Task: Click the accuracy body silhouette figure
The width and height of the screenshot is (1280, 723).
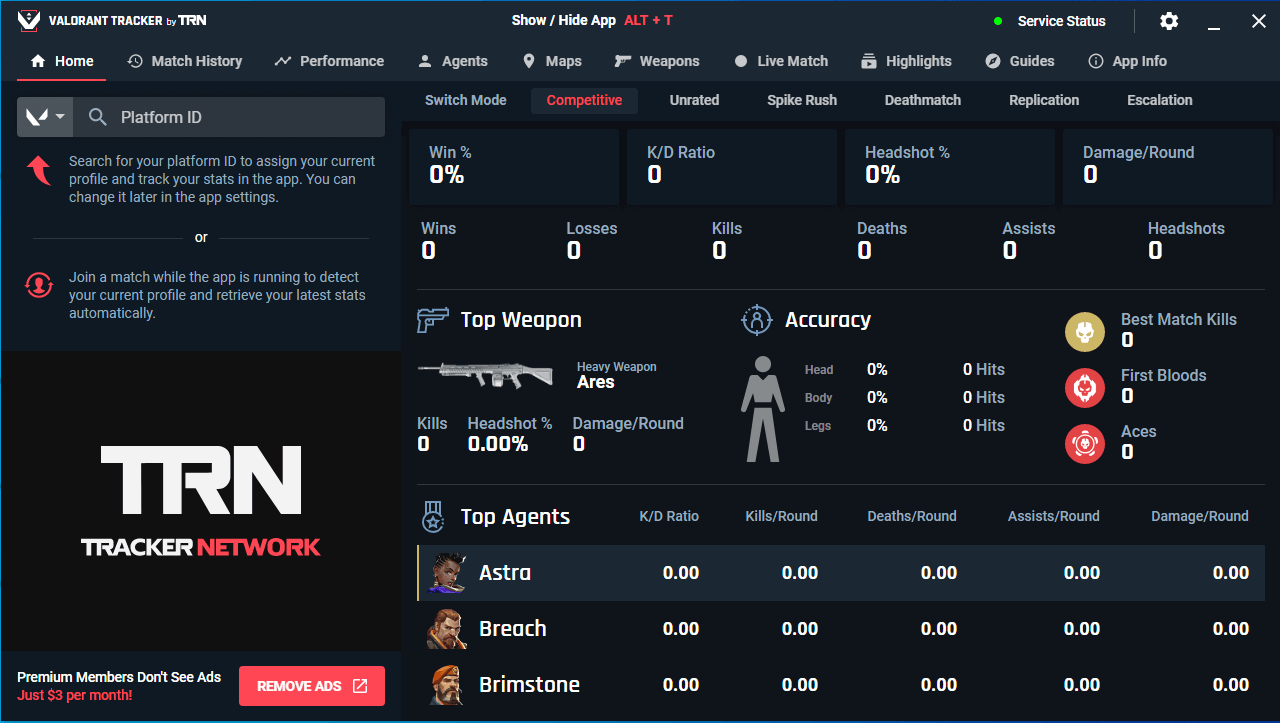Action: [x=763, y=409]
